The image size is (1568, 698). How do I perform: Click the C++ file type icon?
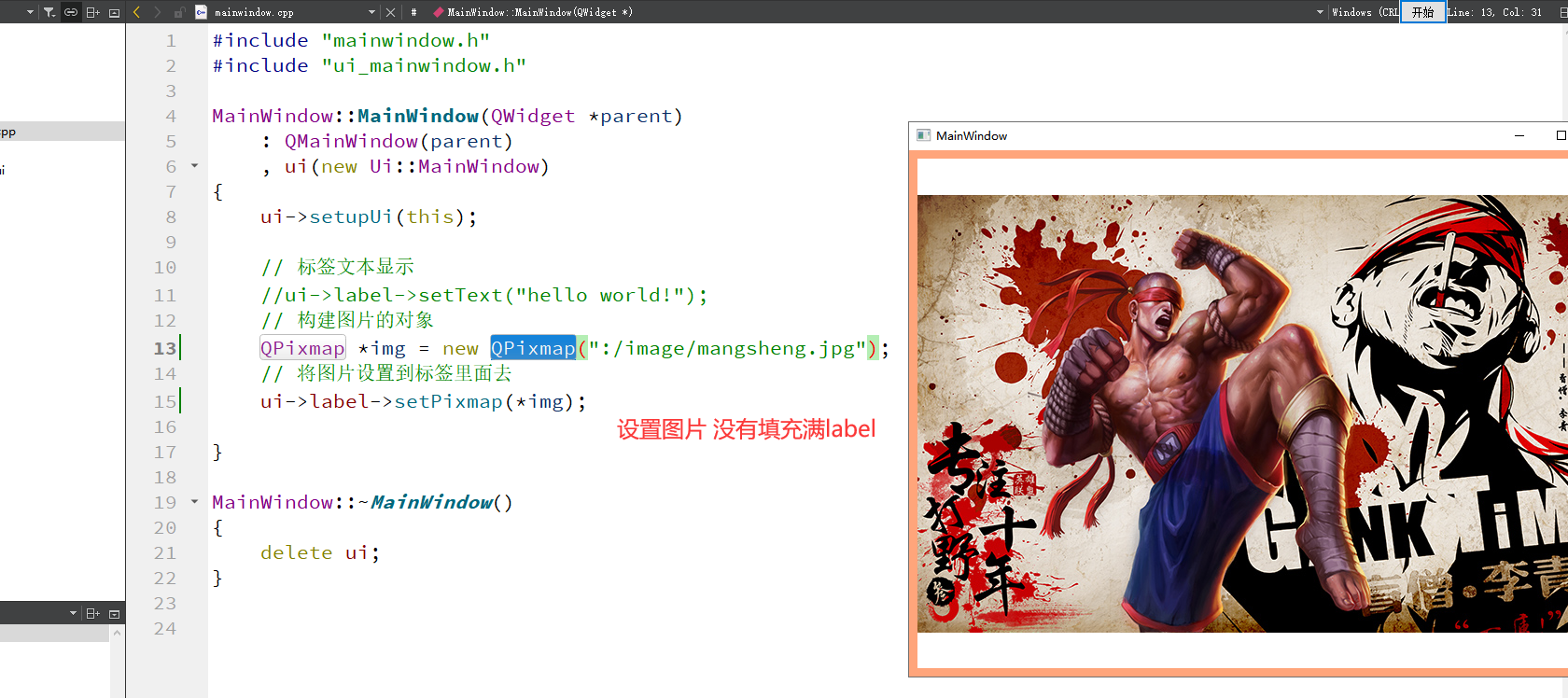[x=201, y=12]
